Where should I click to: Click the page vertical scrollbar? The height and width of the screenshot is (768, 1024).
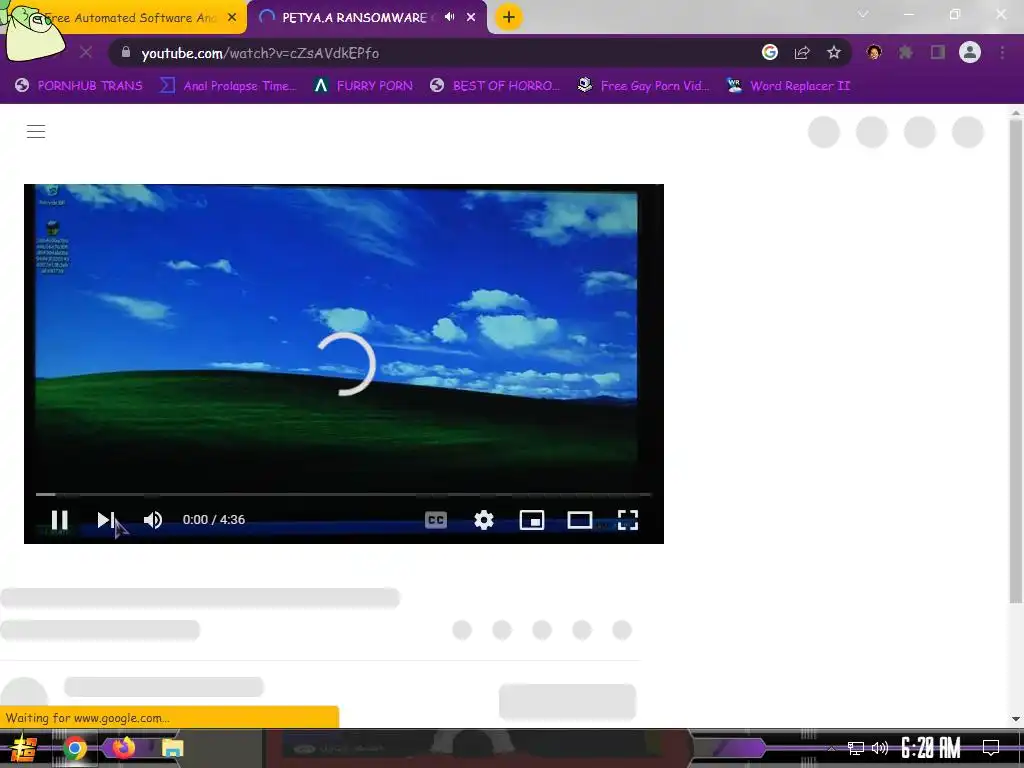[x=1016, y=361]
